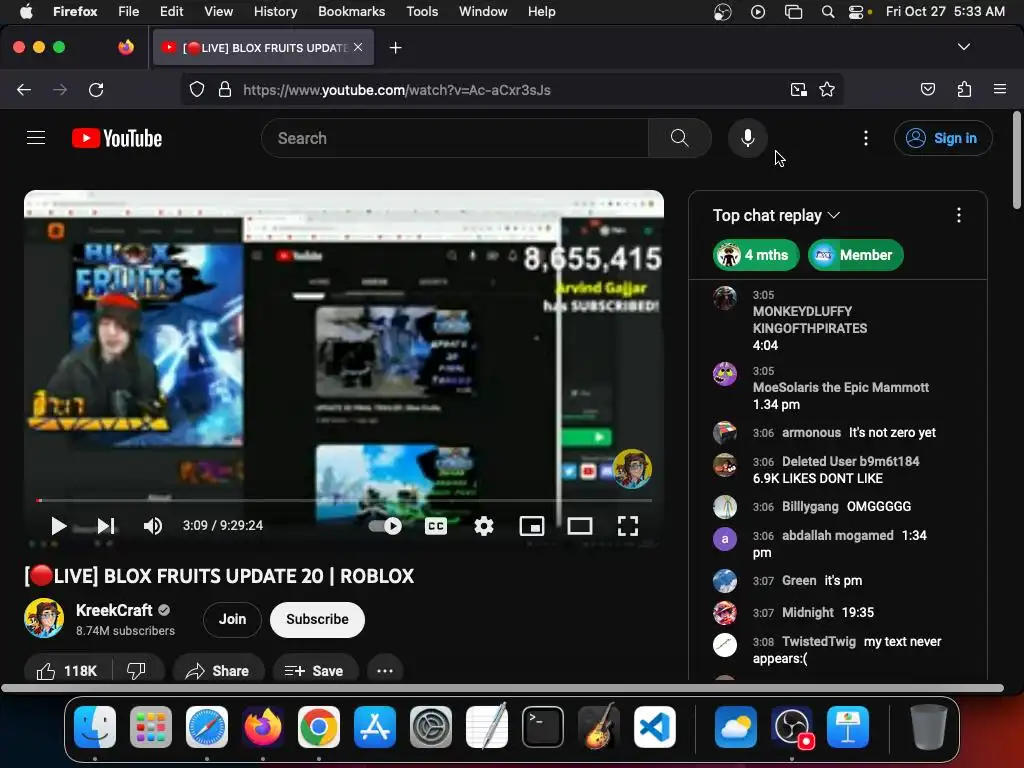Open the Tools menu
1024x768 pixels.
click(422, 11)
